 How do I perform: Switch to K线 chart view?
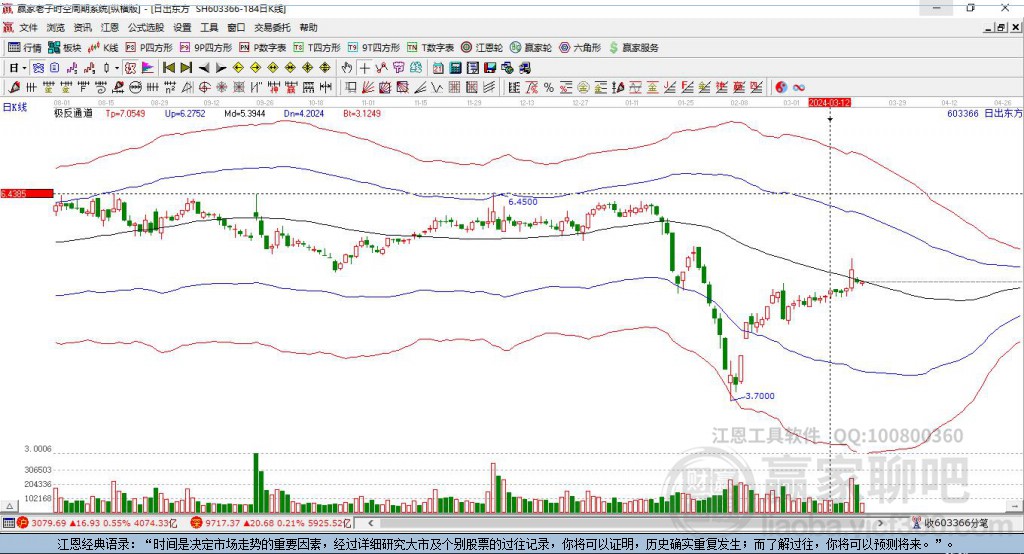103,48
